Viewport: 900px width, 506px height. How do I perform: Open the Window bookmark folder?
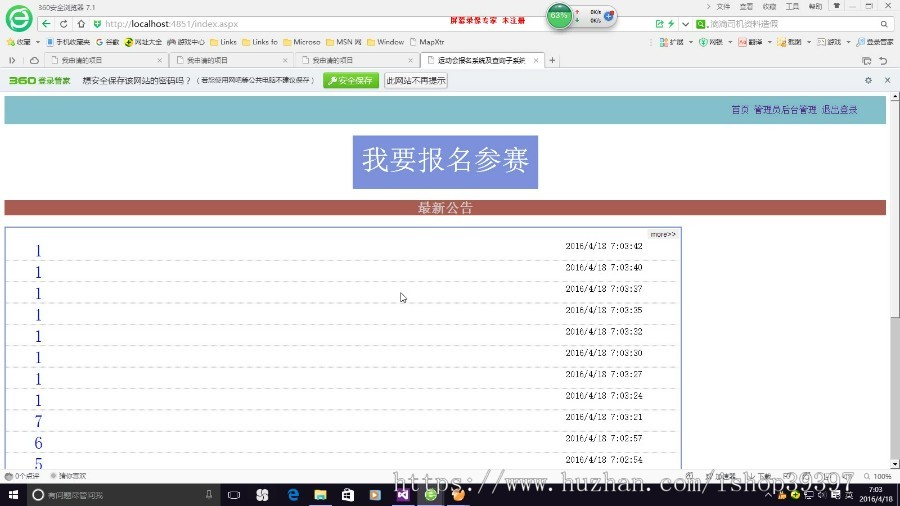click(385, 42)
